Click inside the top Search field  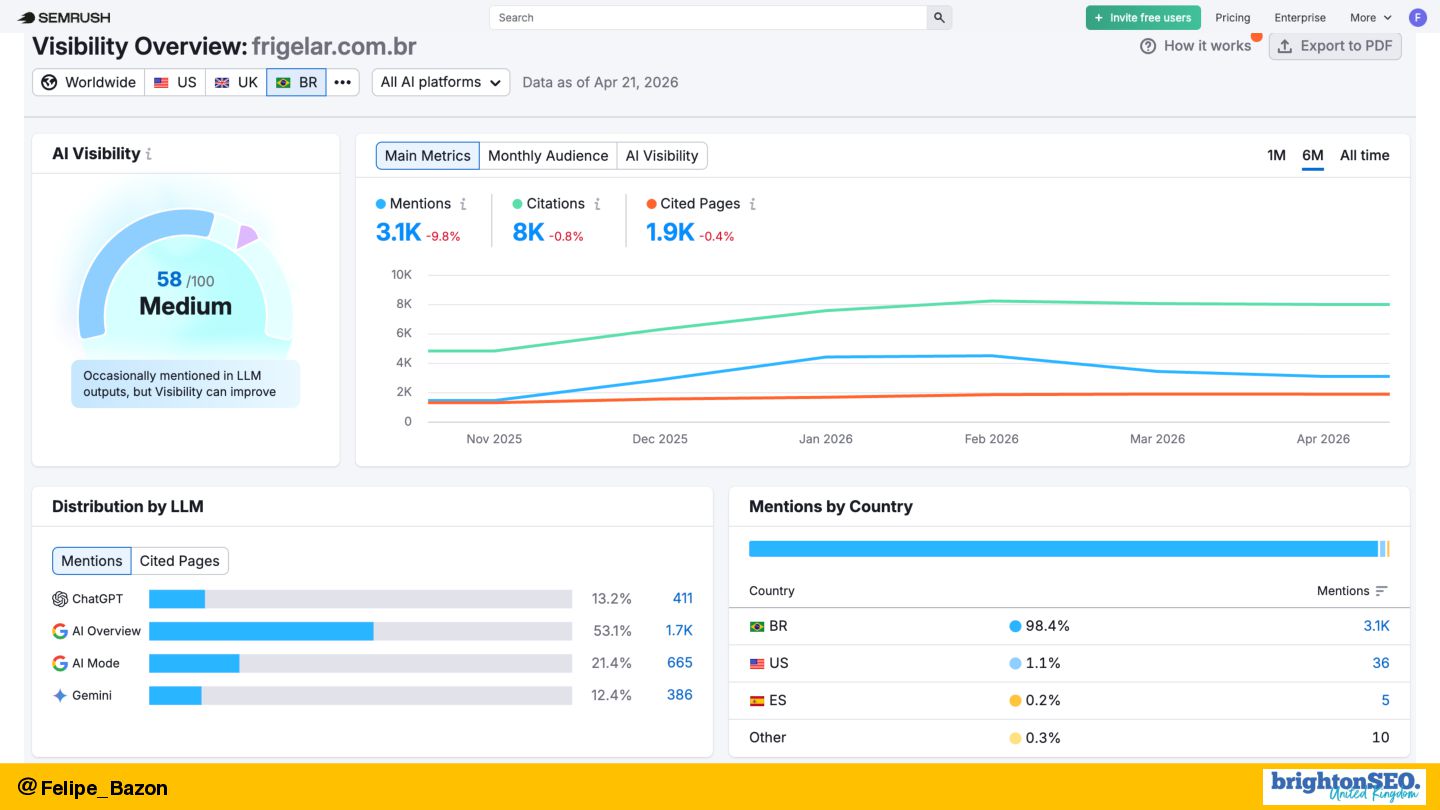tap(708, 17)
